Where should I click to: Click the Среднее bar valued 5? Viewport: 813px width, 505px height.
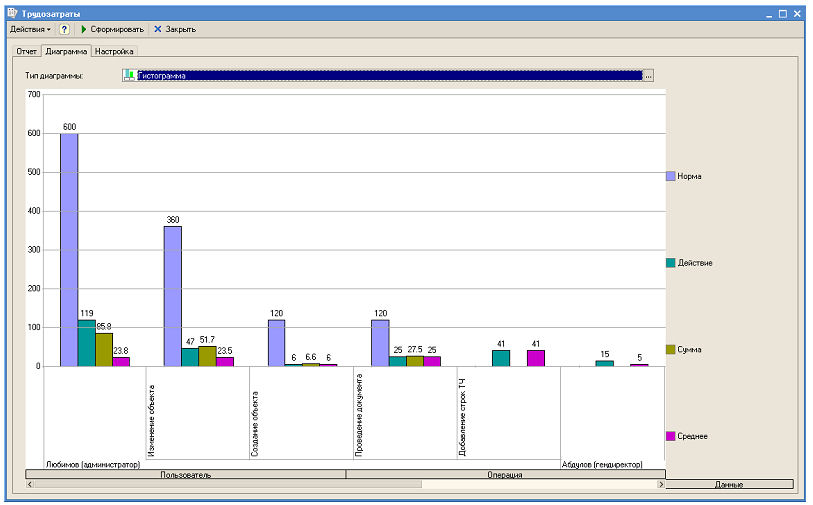coord(639,365)
